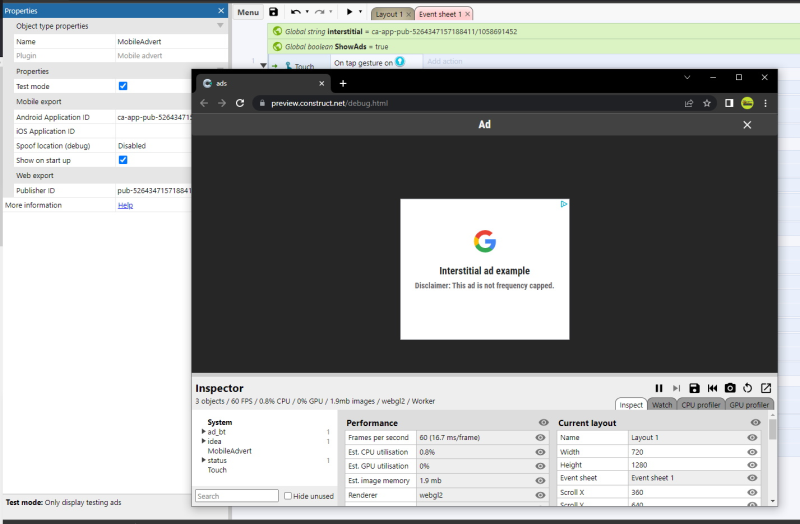Watch the Est. CPU utilisation value

(540, 452)
